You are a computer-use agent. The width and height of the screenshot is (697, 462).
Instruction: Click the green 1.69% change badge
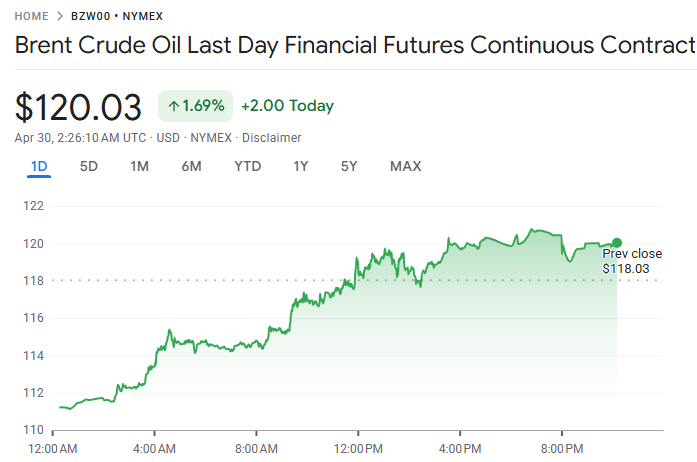[195, 105]
